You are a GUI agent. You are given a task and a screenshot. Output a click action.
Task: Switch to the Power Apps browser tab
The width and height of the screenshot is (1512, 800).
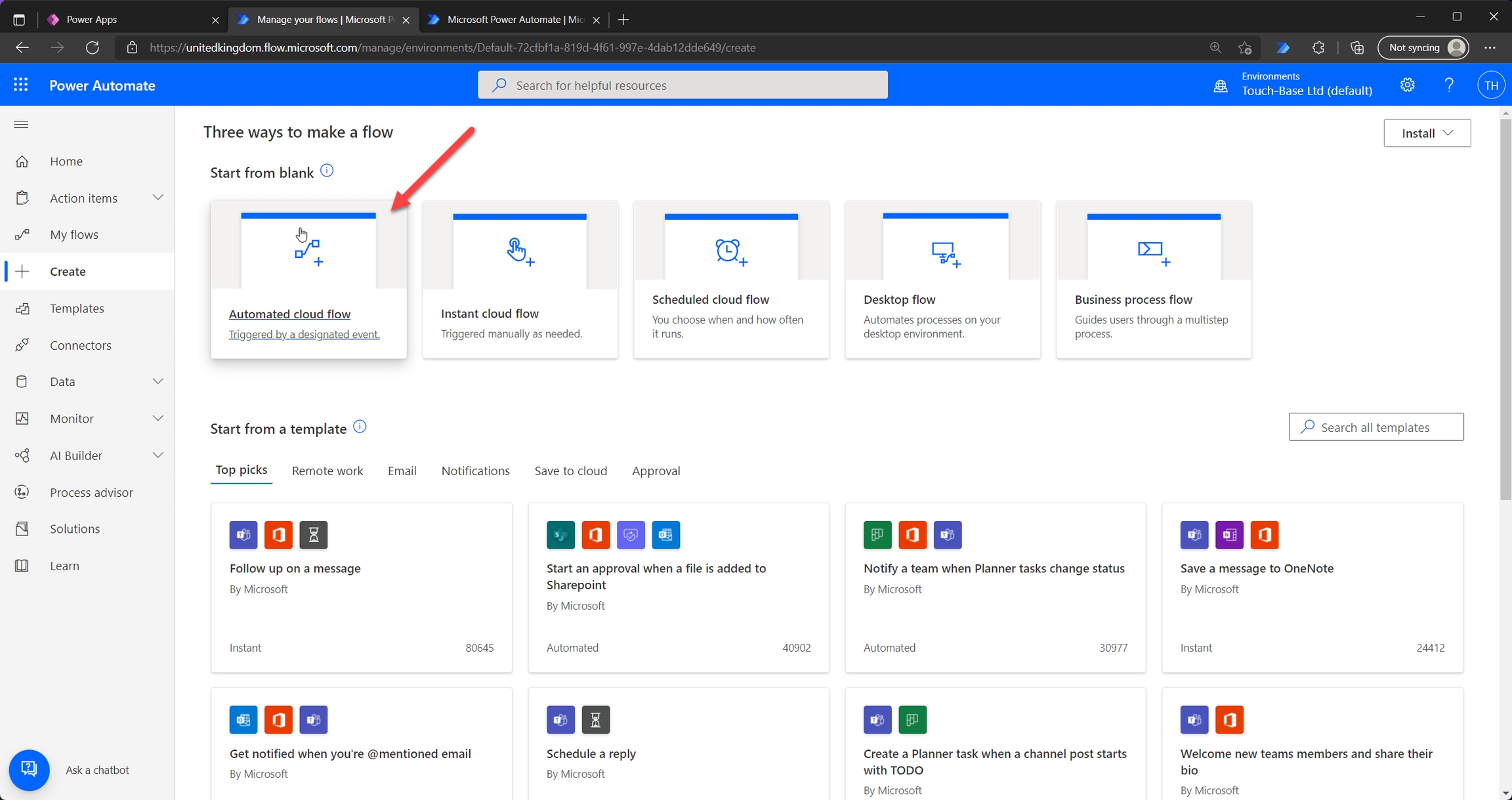point(131,20)
